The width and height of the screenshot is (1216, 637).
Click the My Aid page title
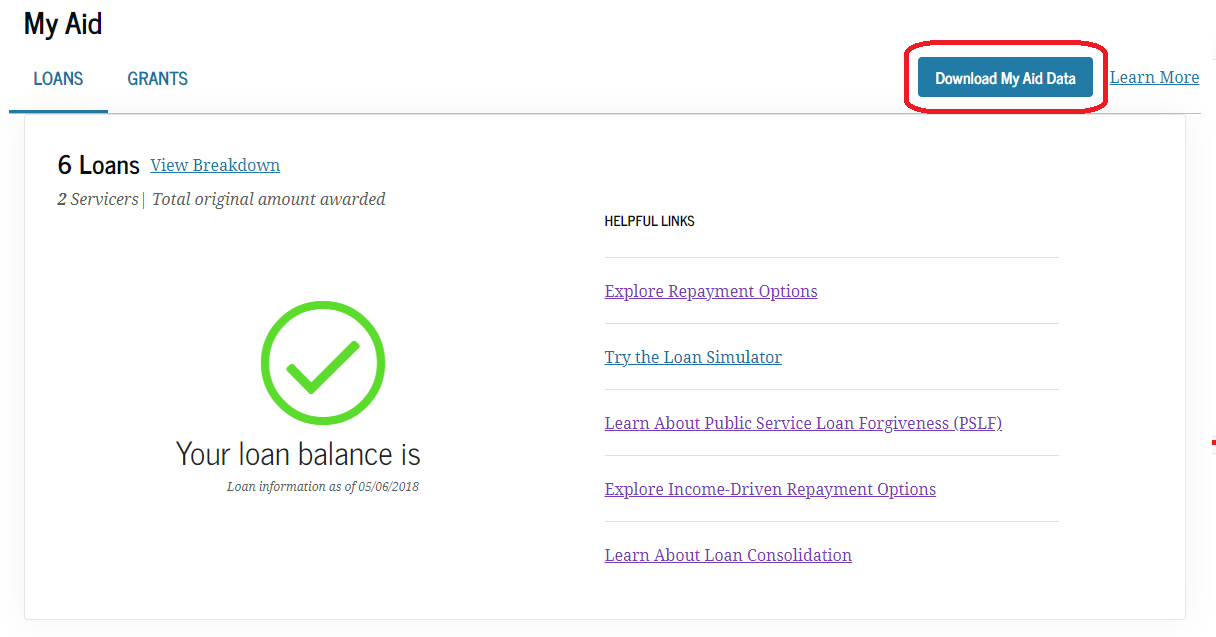63,23
